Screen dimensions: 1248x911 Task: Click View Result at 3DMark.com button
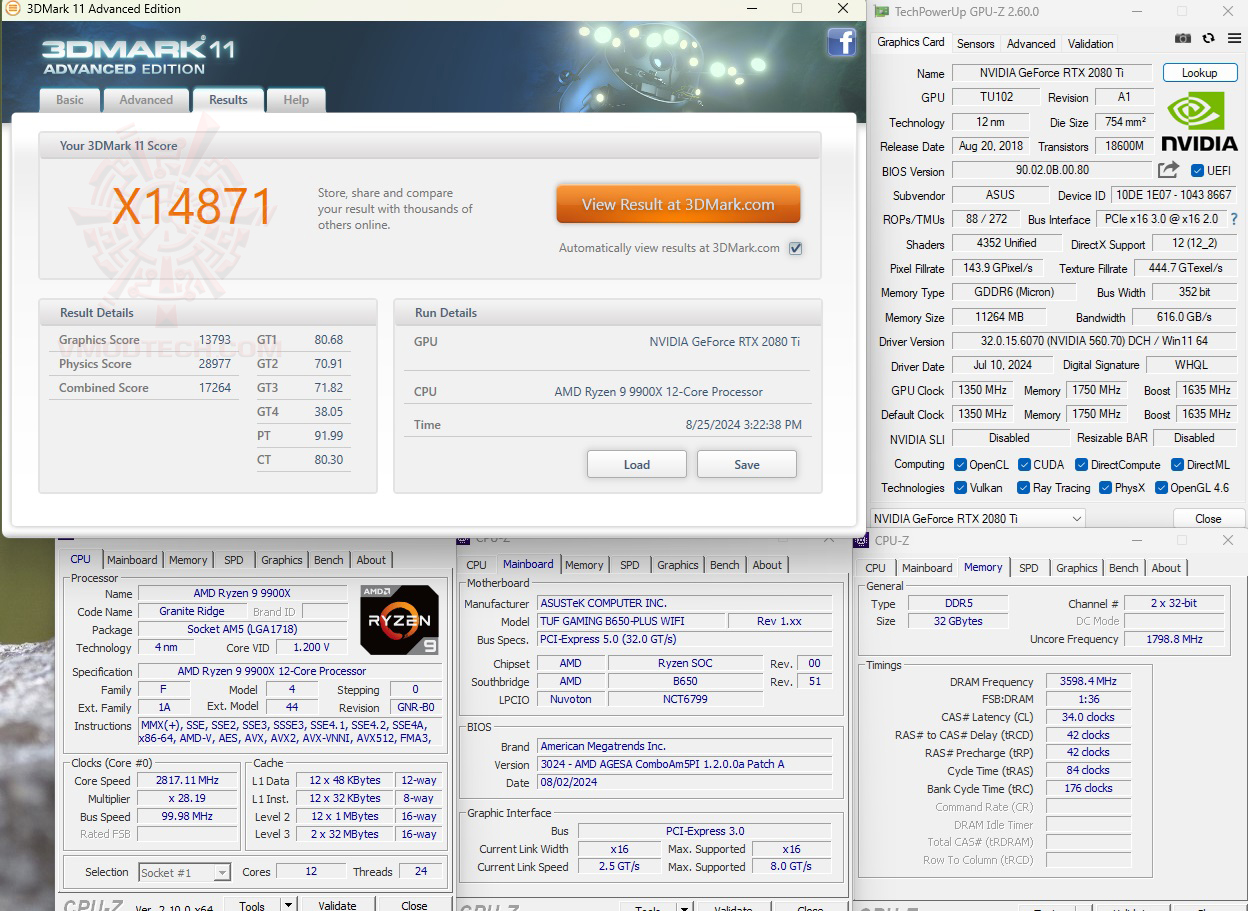(678, 203)
